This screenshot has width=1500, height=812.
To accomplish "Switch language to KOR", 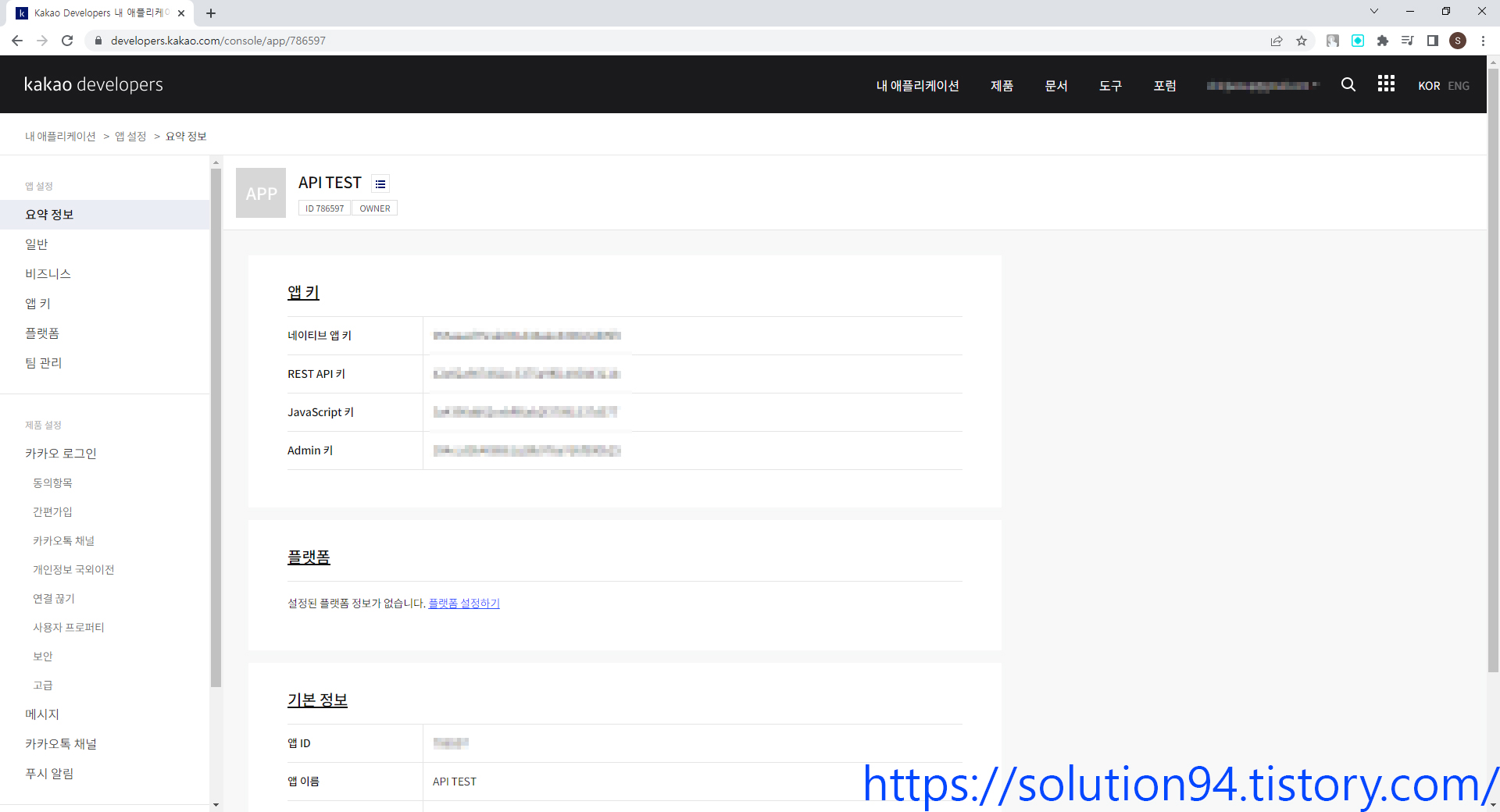I will [1429, 86].
